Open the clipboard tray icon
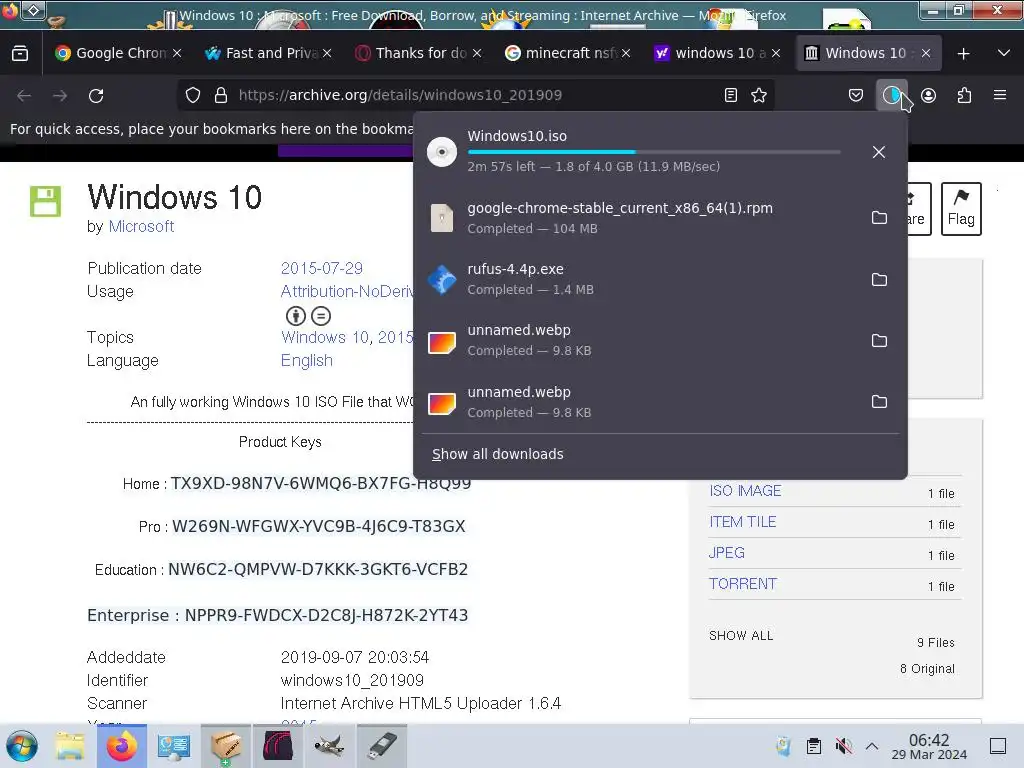1024x768 pixels. pos(814,746)
